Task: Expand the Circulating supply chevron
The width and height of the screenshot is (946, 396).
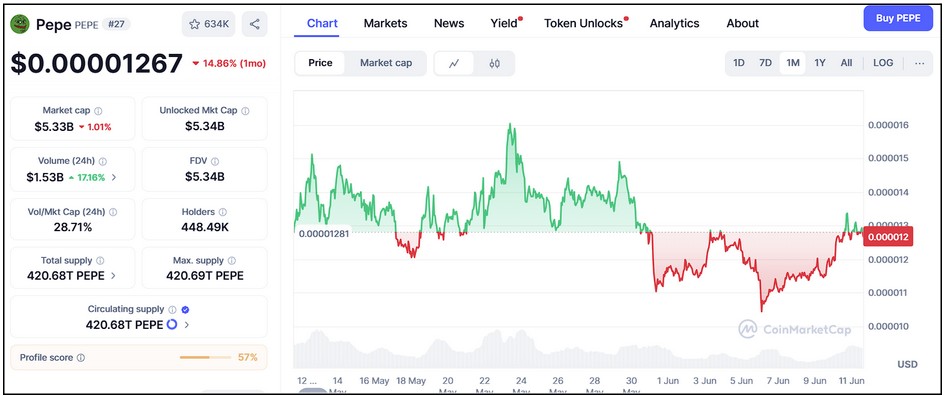Action: (x=186, y=325)
